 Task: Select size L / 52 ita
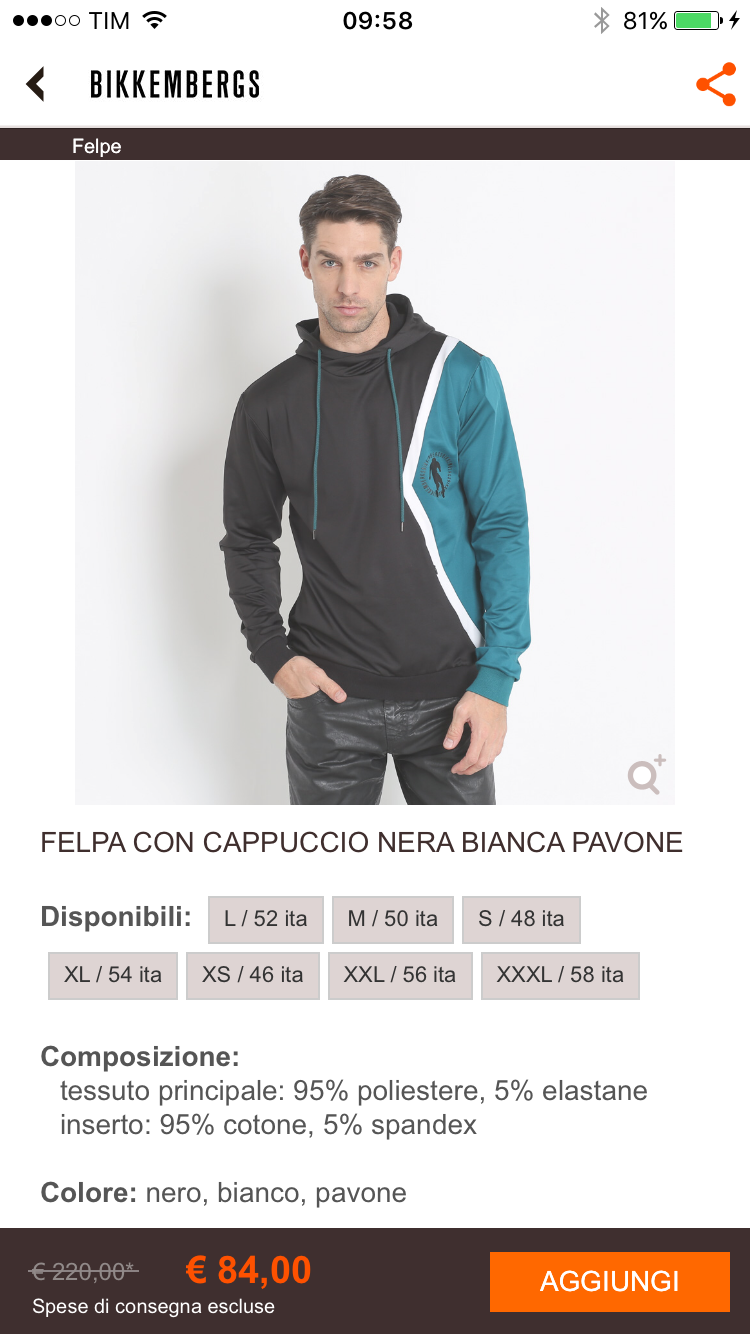pyautogui.click(x=266, y=919)
